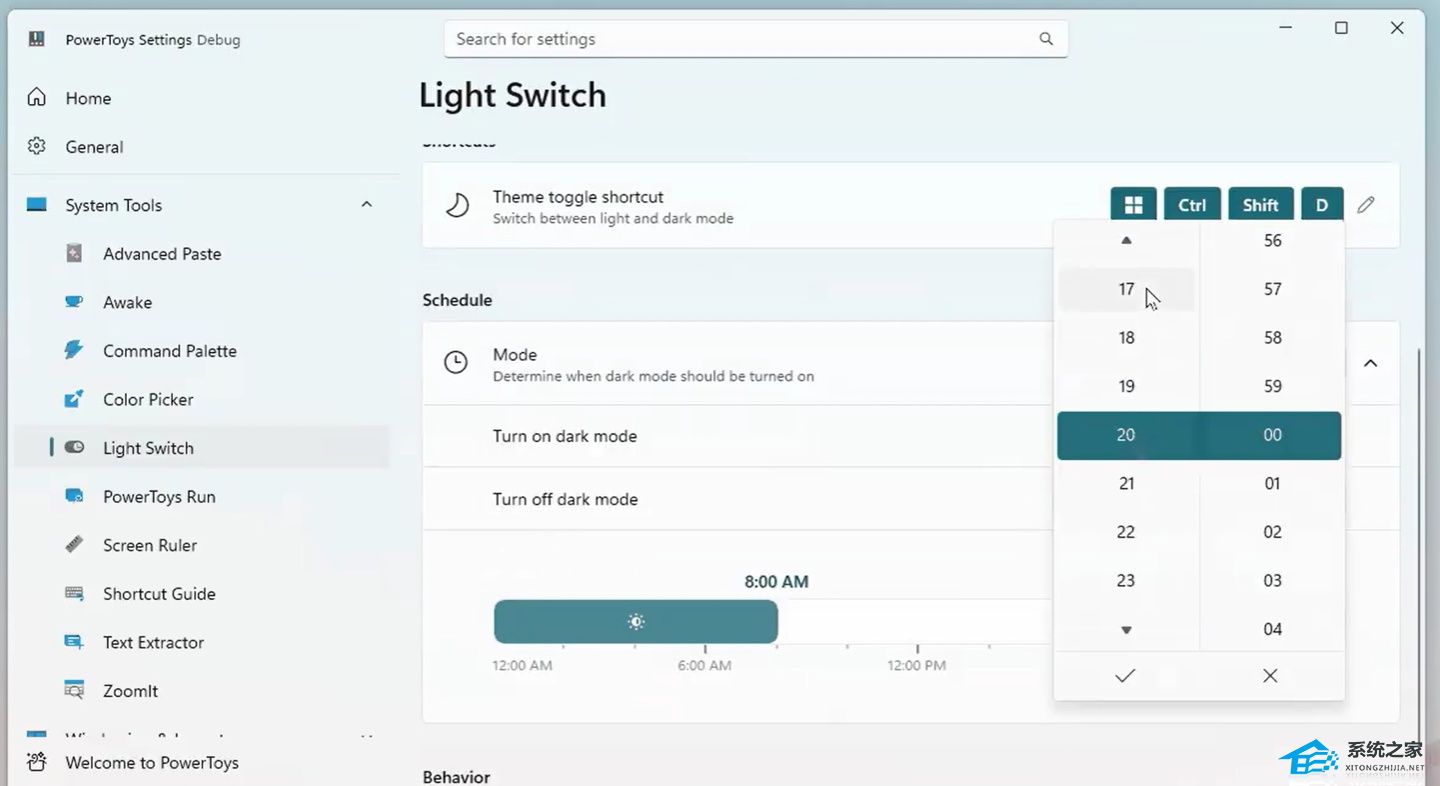Click the Turn off dark mode label
1440x786 pixels.
click(x=565, y=499)
